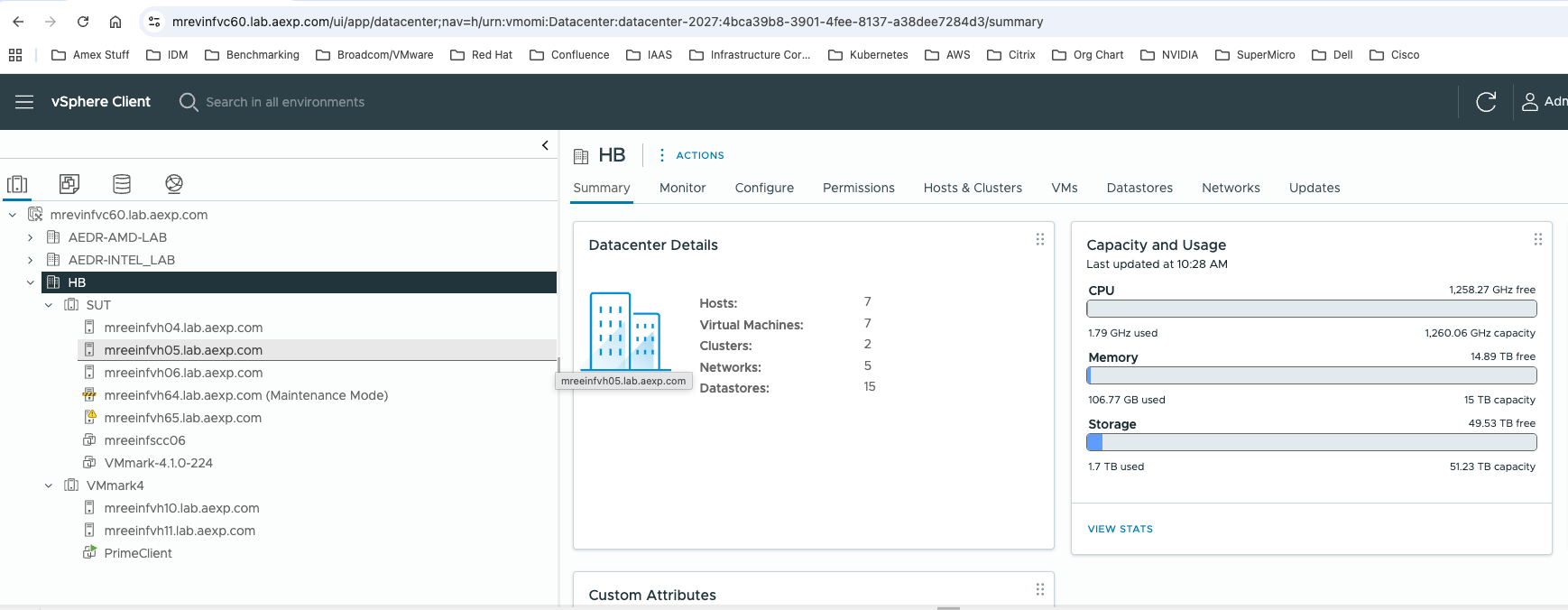Open the Datastores tab
Screen dimensions: 1568x610
point(1139,188)
